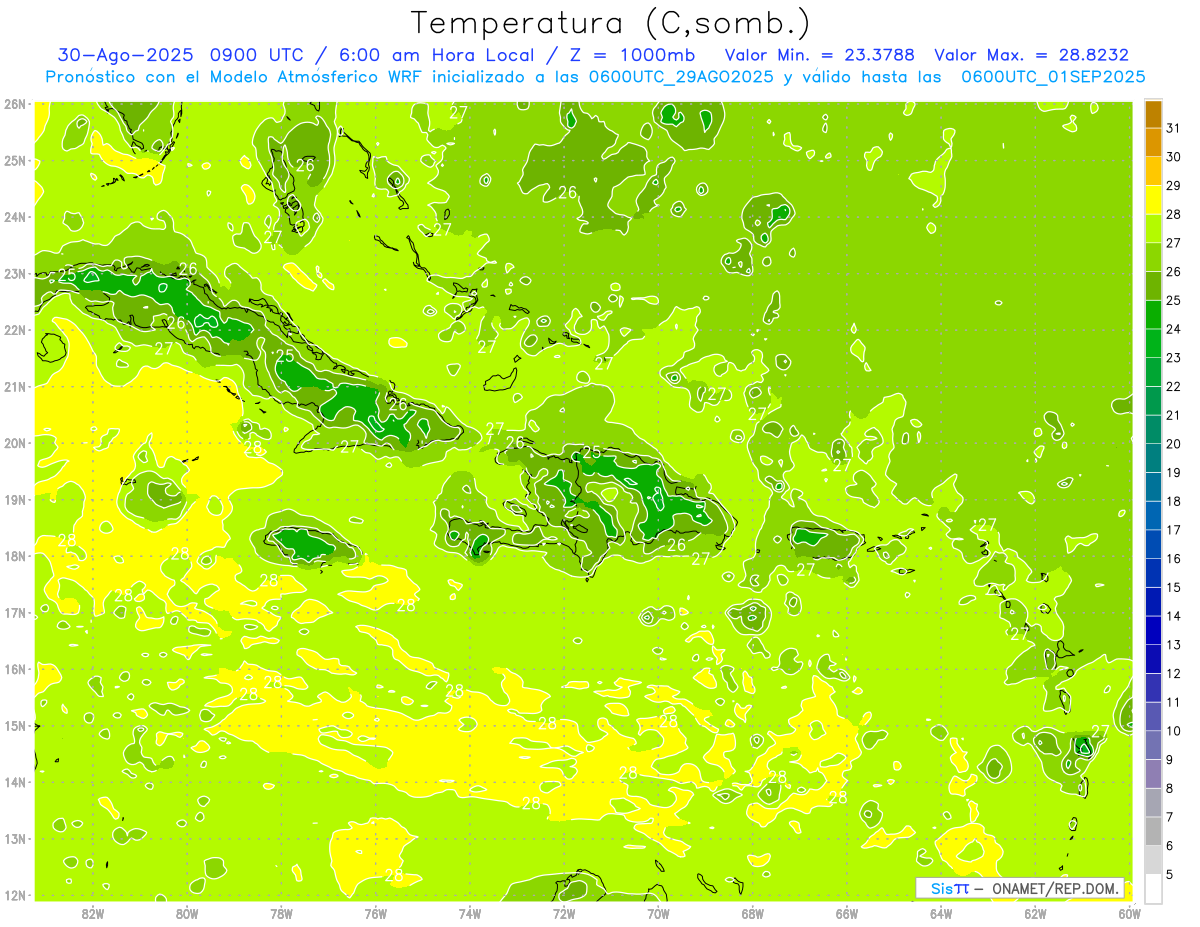Click the longitude label "82W"
The width and height of the screenshot is (1200, 927).
coord(93,913)
